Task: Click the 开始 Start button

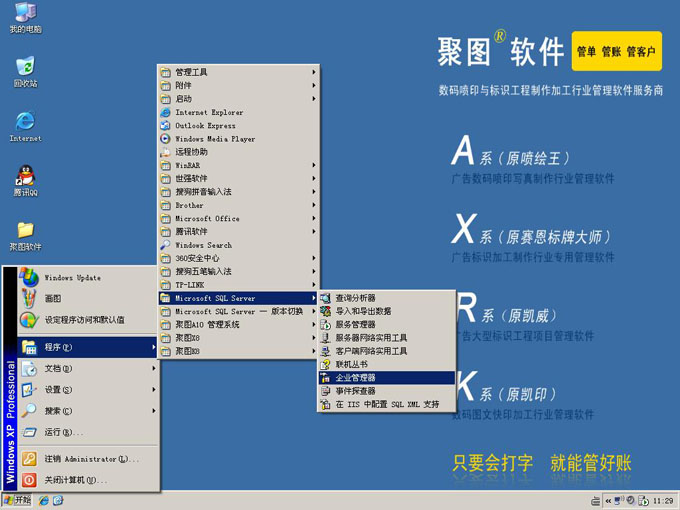Action: coord(18,500)
